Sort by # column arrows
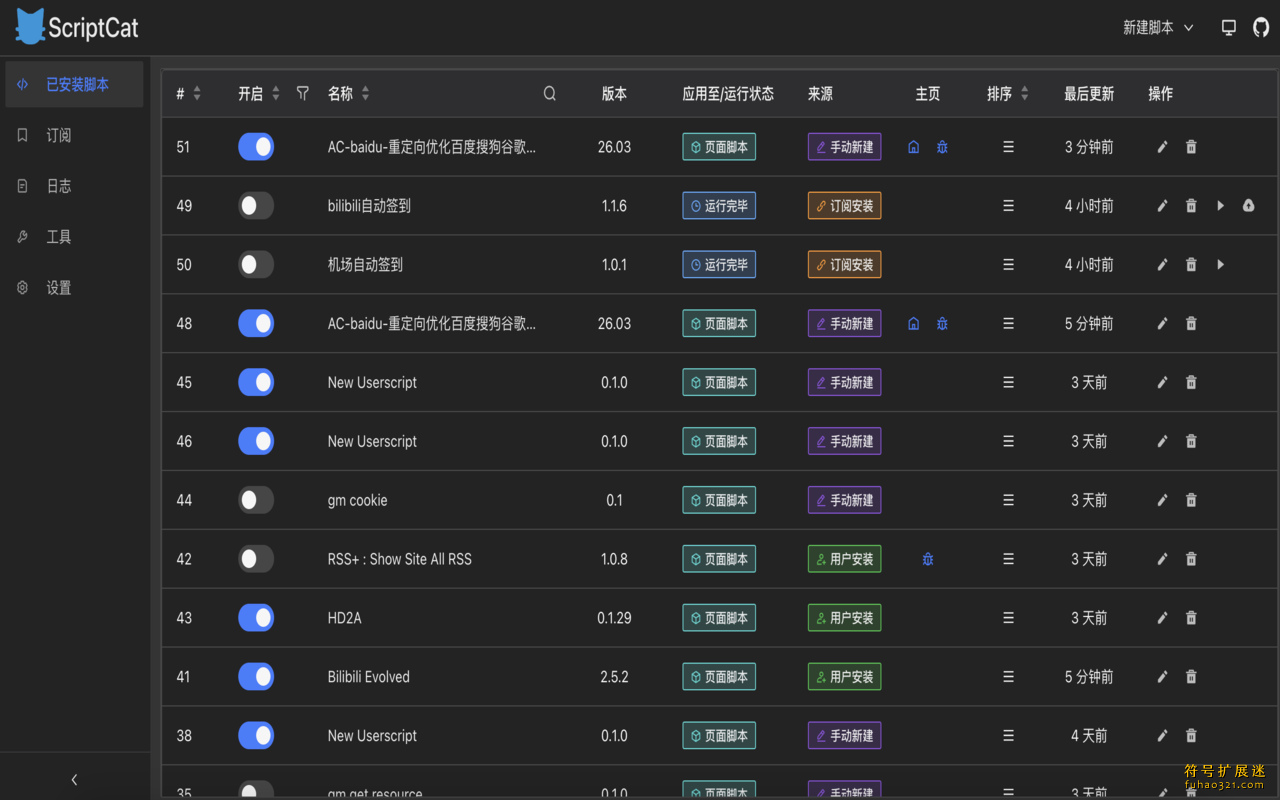The height and width of the screenshot is (800, 1280). [197, 93]
